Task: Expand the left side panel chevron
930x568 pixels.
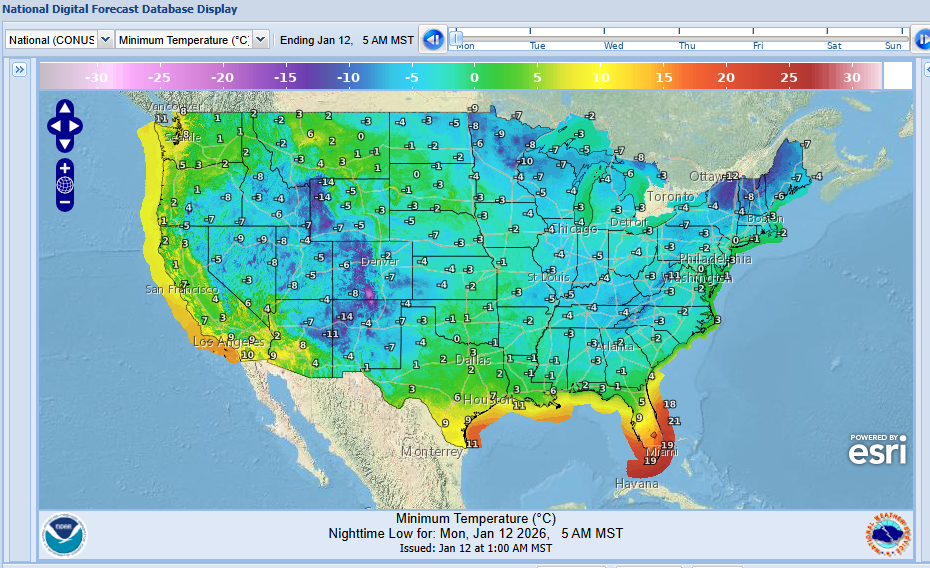Action: point(20,69)
